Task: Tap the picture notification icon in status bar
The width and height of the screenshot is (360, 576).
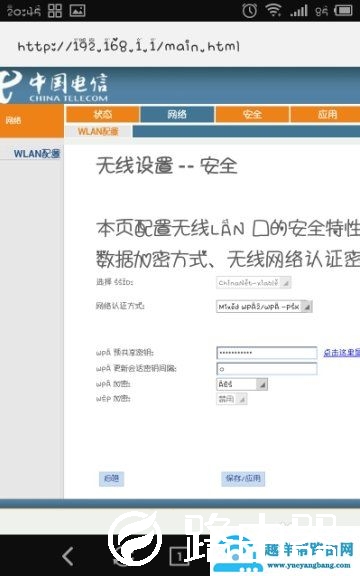Action: 78,11
